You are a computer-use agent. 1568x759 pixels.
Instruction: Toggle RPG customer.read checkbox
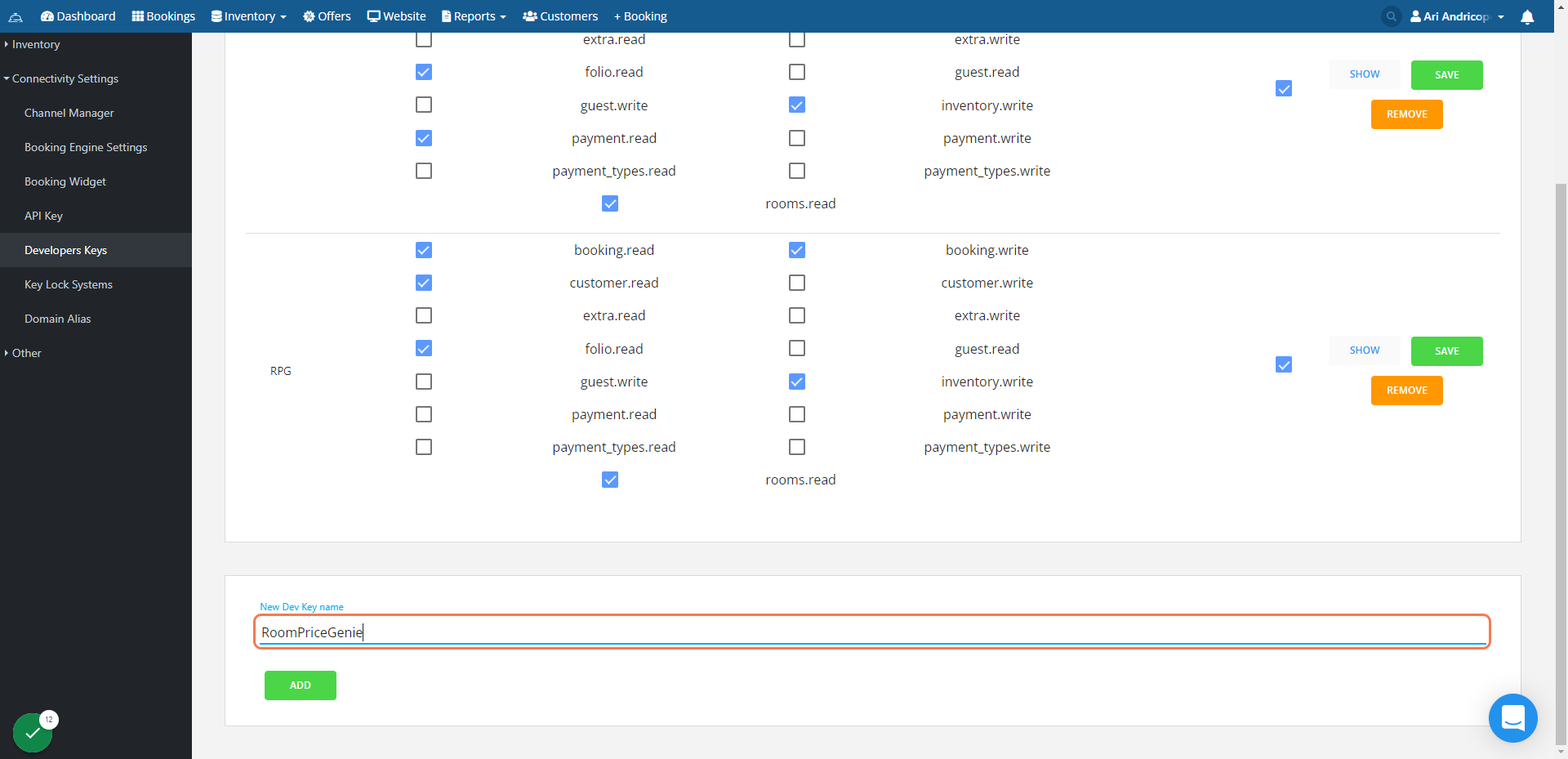point(424,283)
